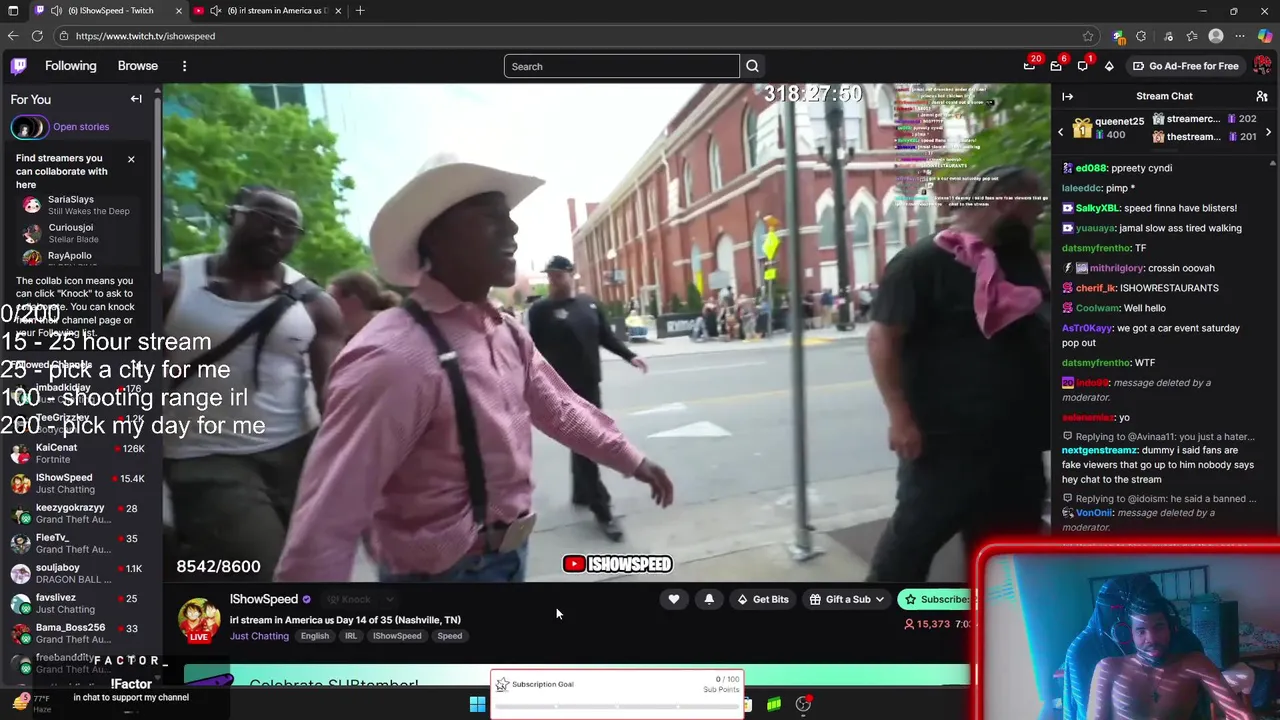
Task: Show previous gift leaderboard entries
Action: [1061, 131]
